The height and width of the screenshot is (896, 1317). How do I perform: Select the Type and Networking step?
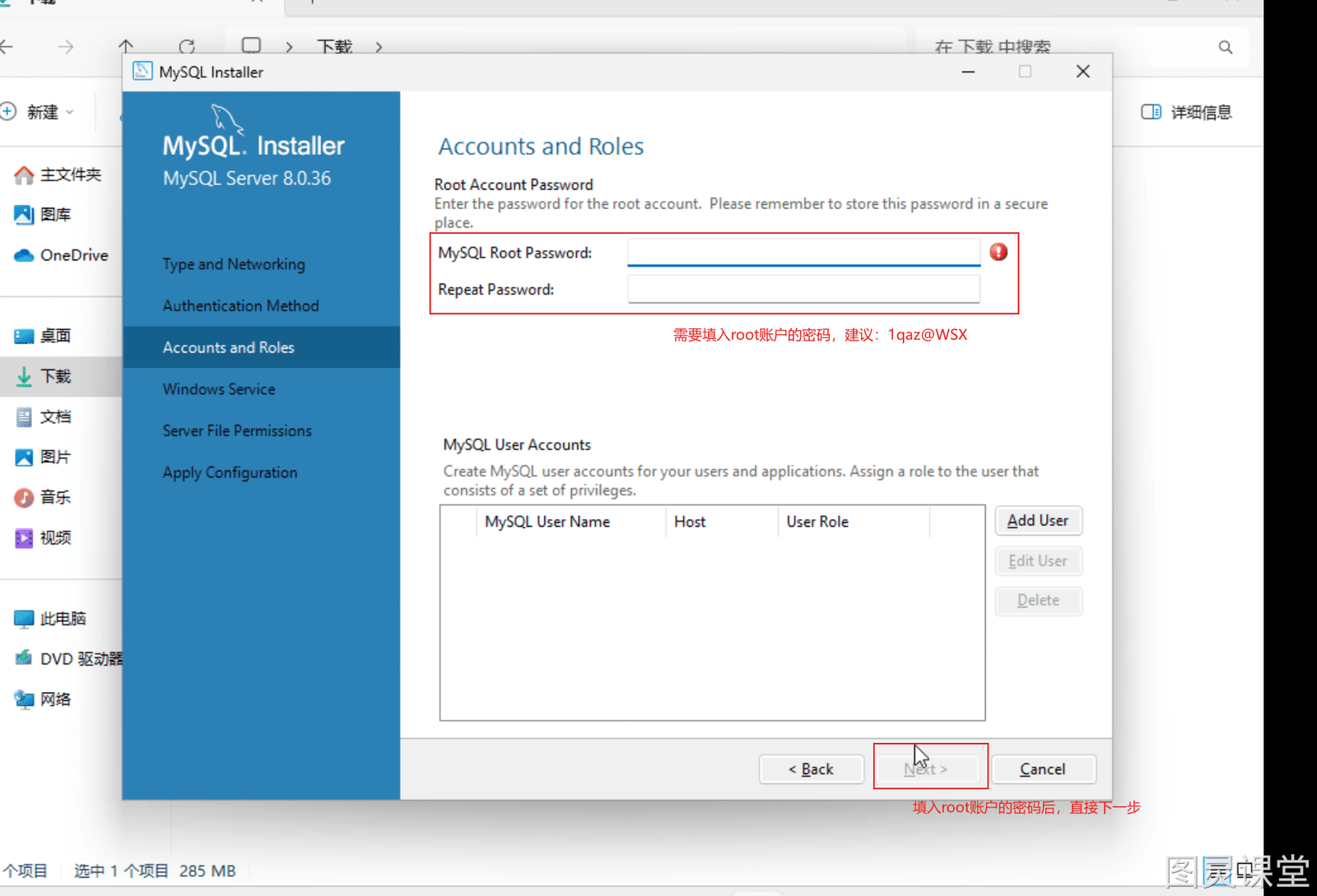click(x=234, y=264)
